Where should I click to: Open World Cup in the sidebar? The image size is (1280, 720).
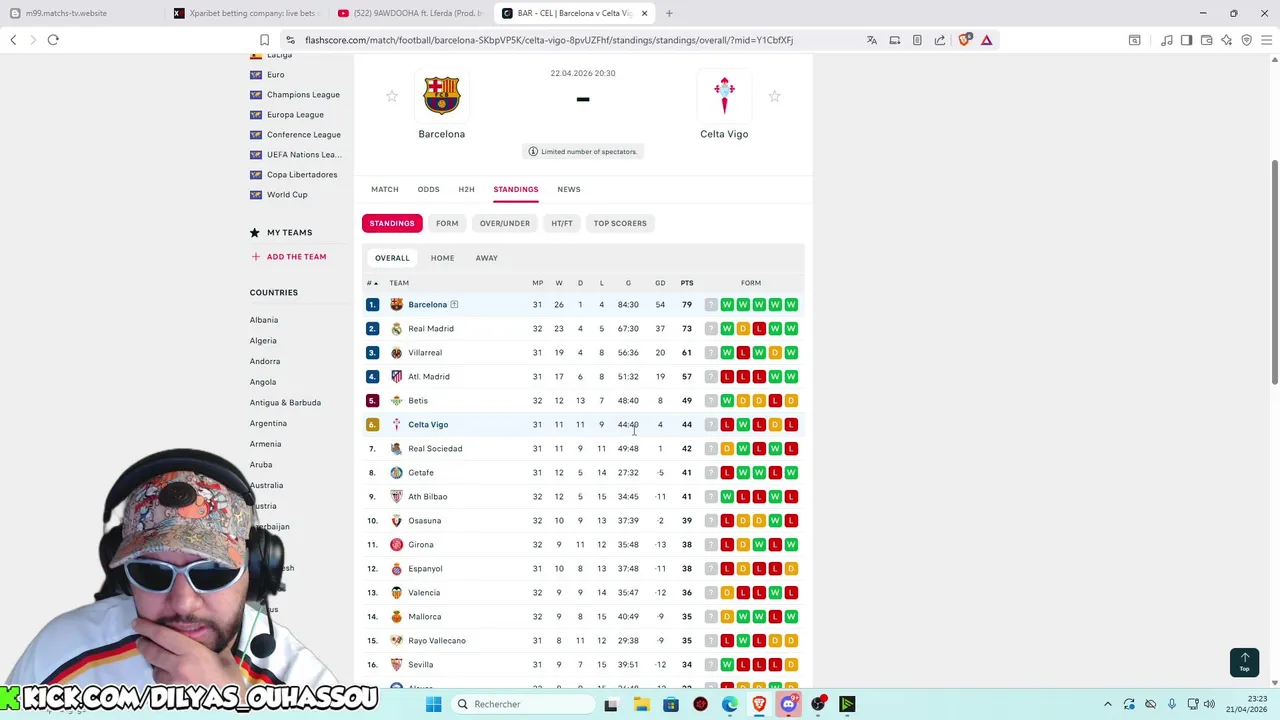coord(287,195)
